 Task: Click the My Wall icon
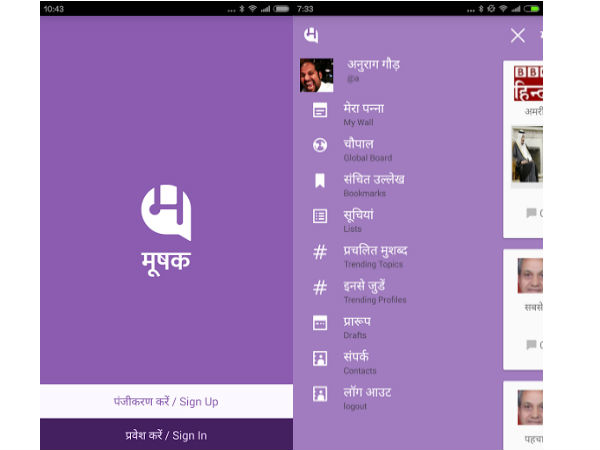tap(320, 110)
